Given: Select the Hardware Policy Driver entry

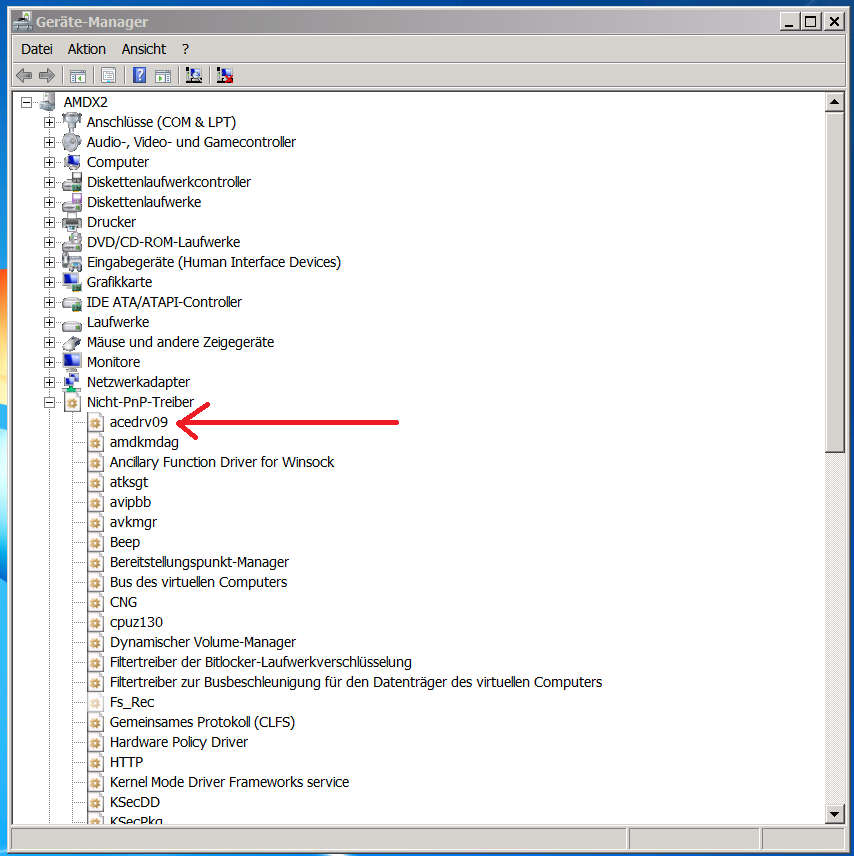Looking at the screenshot, I should [178, 742].
